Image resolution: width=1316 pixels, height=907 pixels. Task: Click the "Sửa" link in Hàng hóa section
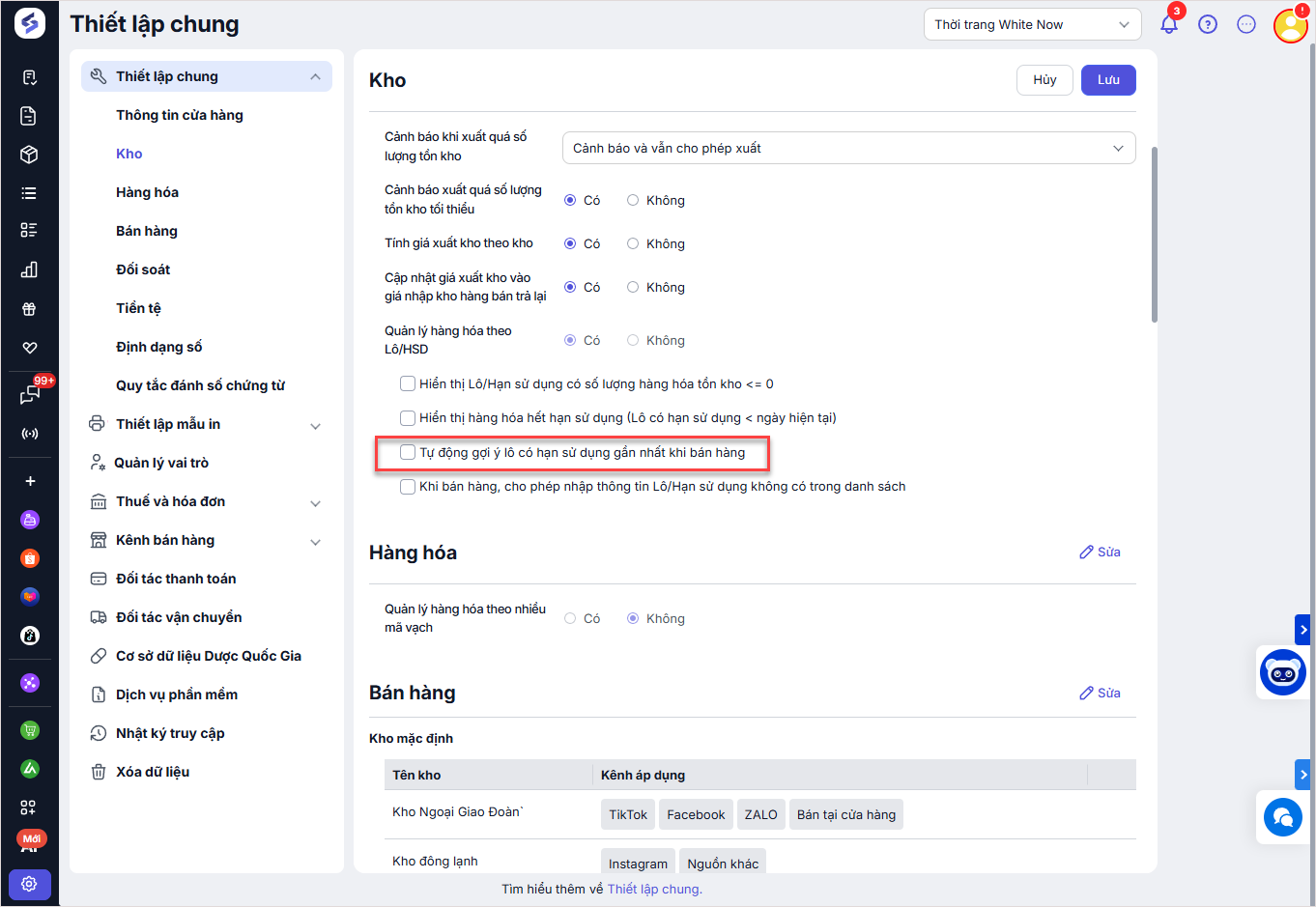(1100, 553)
